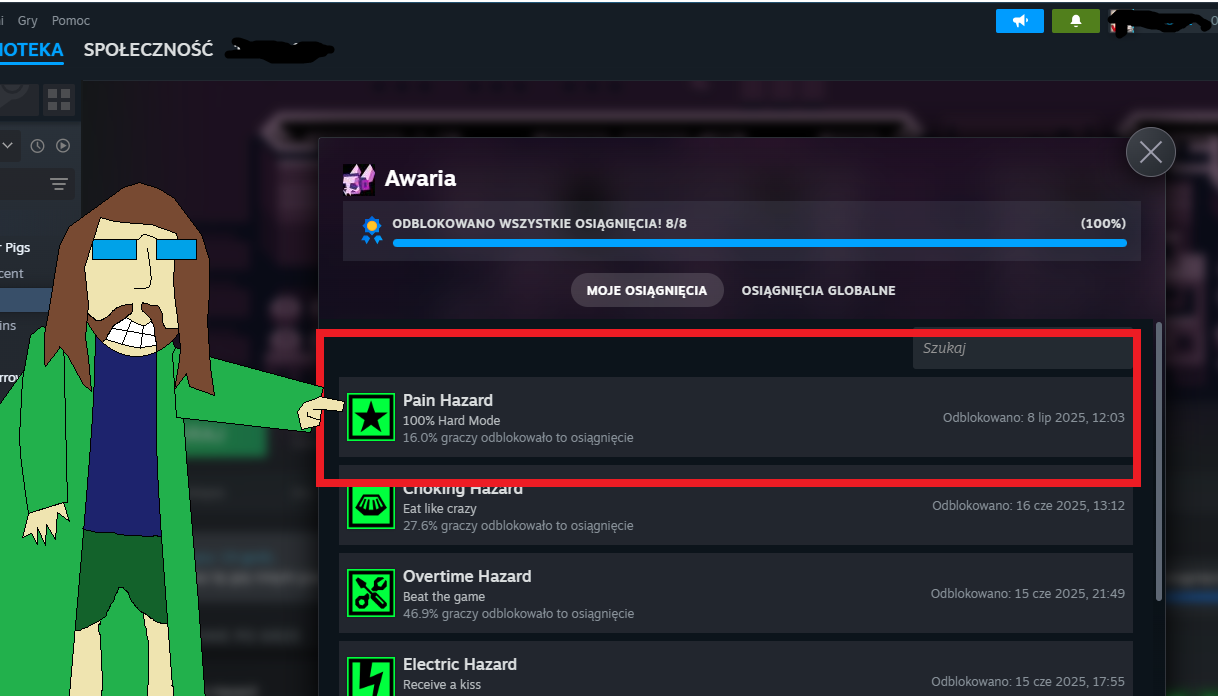The image size is (1218, 696).
Task: Switch to the Osiągnięcia Globalne tab
Action: click(x=818, y=290)
